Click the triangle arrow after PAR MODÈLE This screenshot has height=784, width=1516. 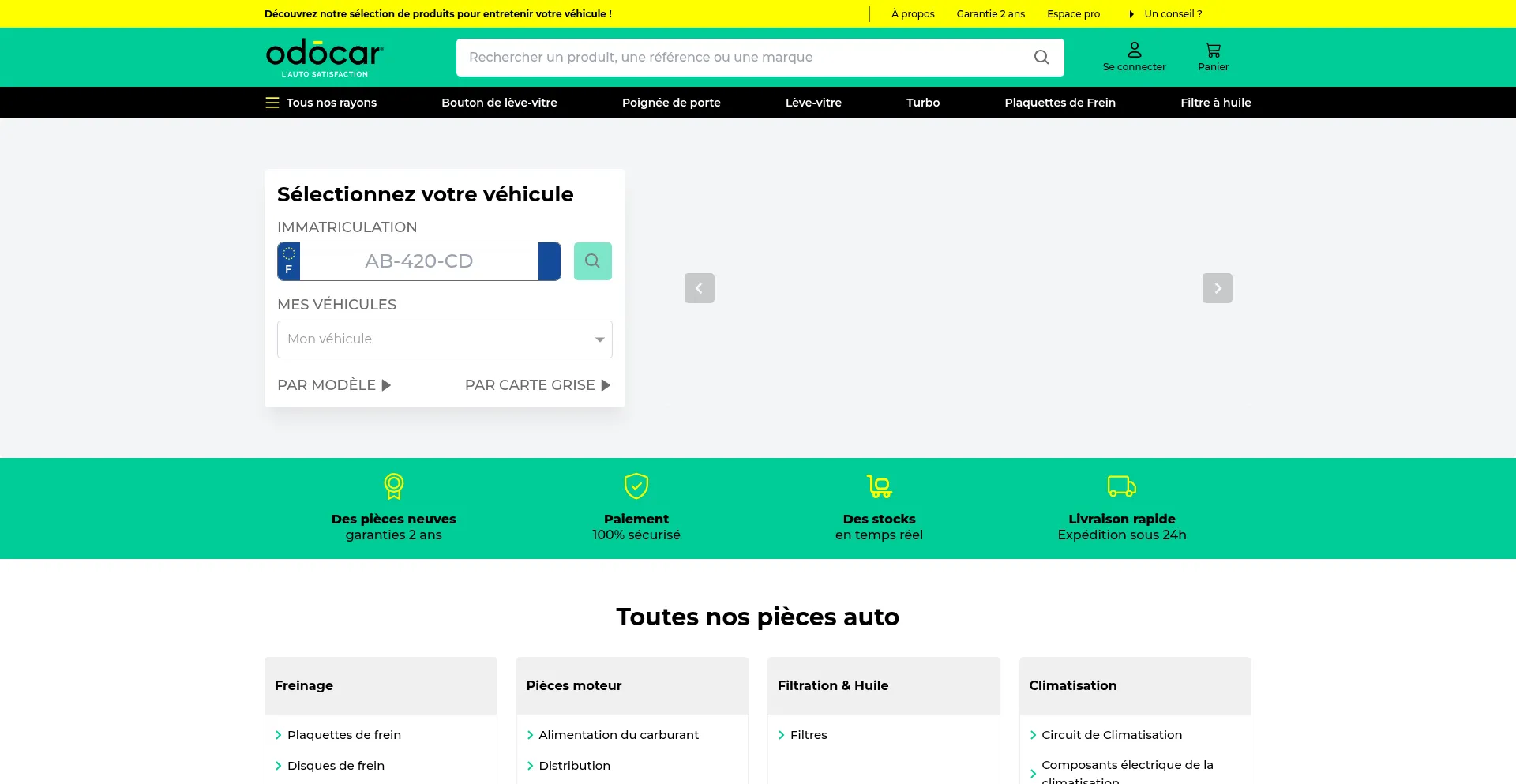tap(386, 385)
